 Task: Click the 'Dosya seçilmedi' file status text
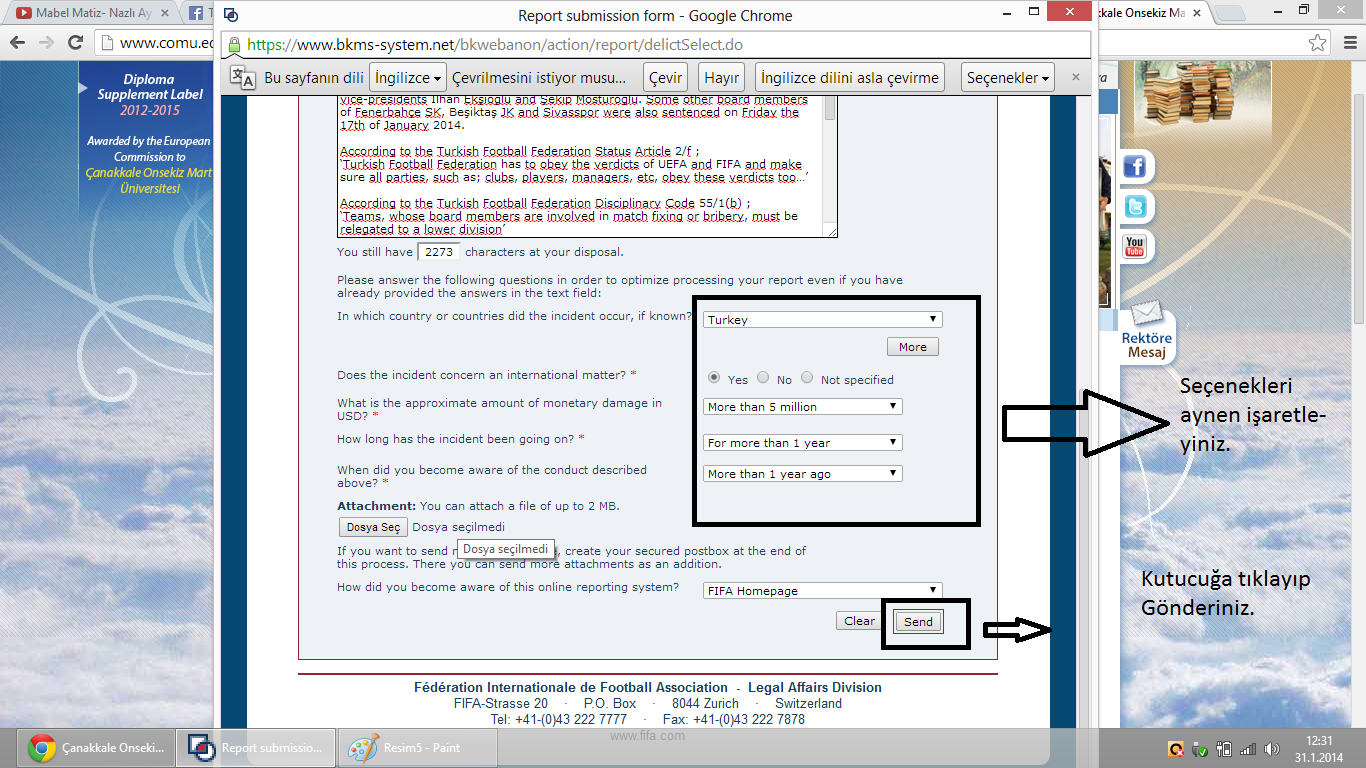point(458,527)
